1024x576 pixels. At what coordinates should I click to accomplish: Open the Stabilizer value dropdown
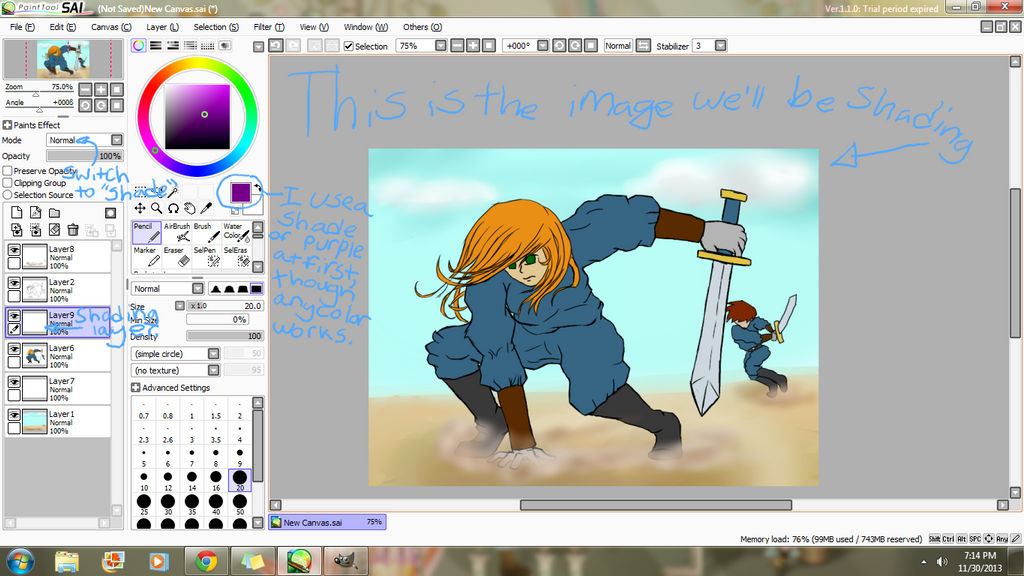(x=720, y=46)
